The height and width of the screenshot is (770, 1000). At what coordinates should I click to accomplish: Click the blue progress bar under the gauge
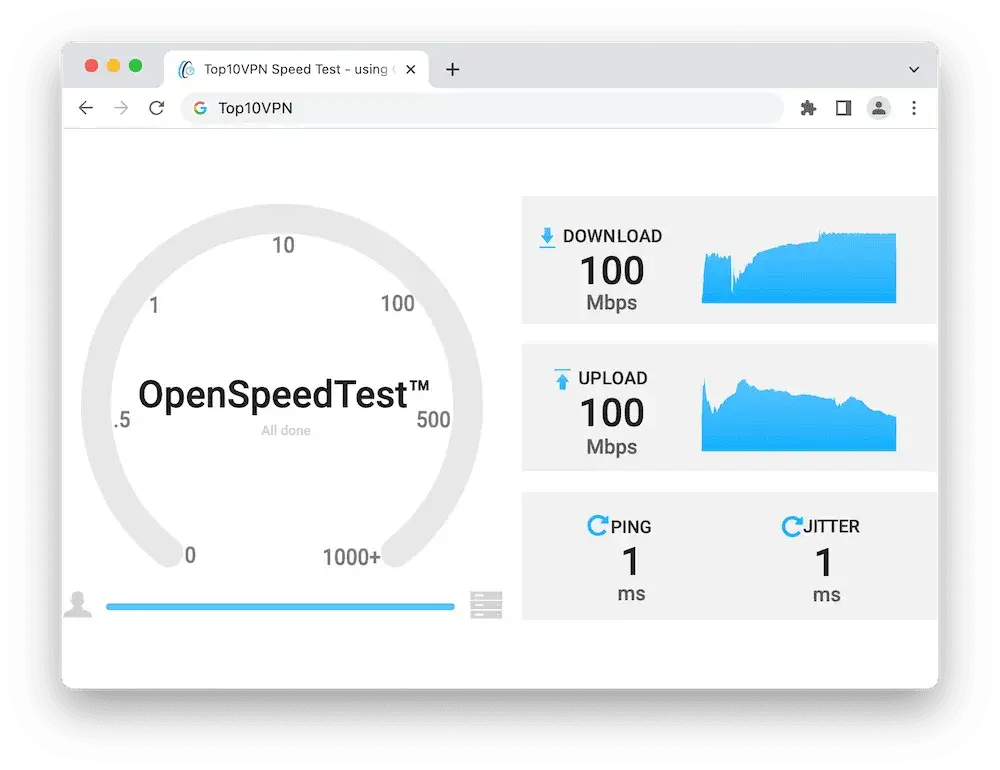click(x=280, y=606)
